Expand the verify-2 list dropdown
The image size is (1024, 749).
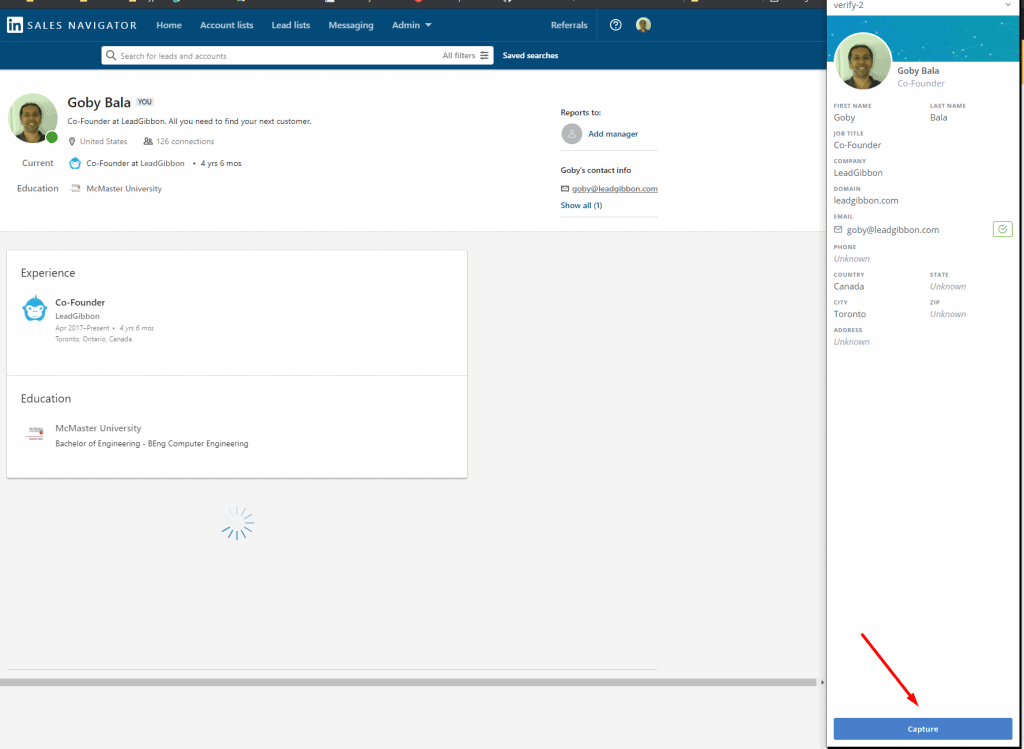(1006, 5)
